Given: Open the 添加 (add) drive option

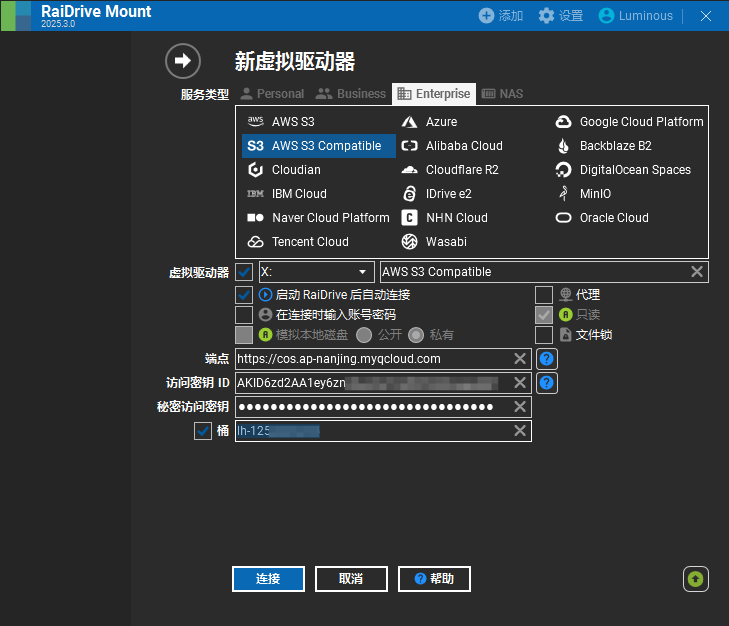Looking at the screenshot, I should coord(501,16).
